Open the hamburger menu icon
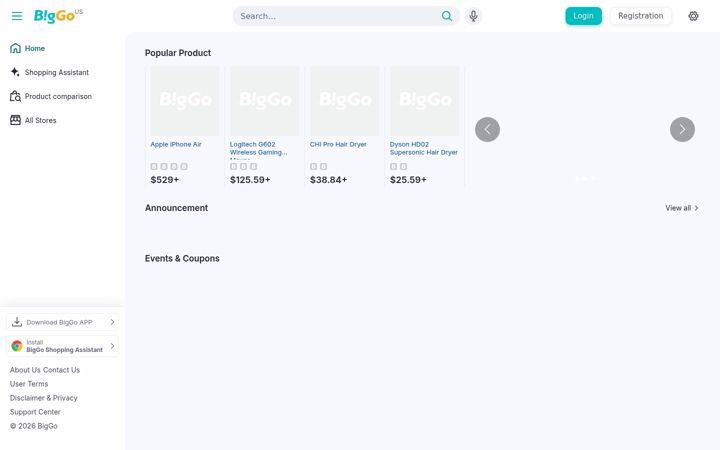 [17, 16]
